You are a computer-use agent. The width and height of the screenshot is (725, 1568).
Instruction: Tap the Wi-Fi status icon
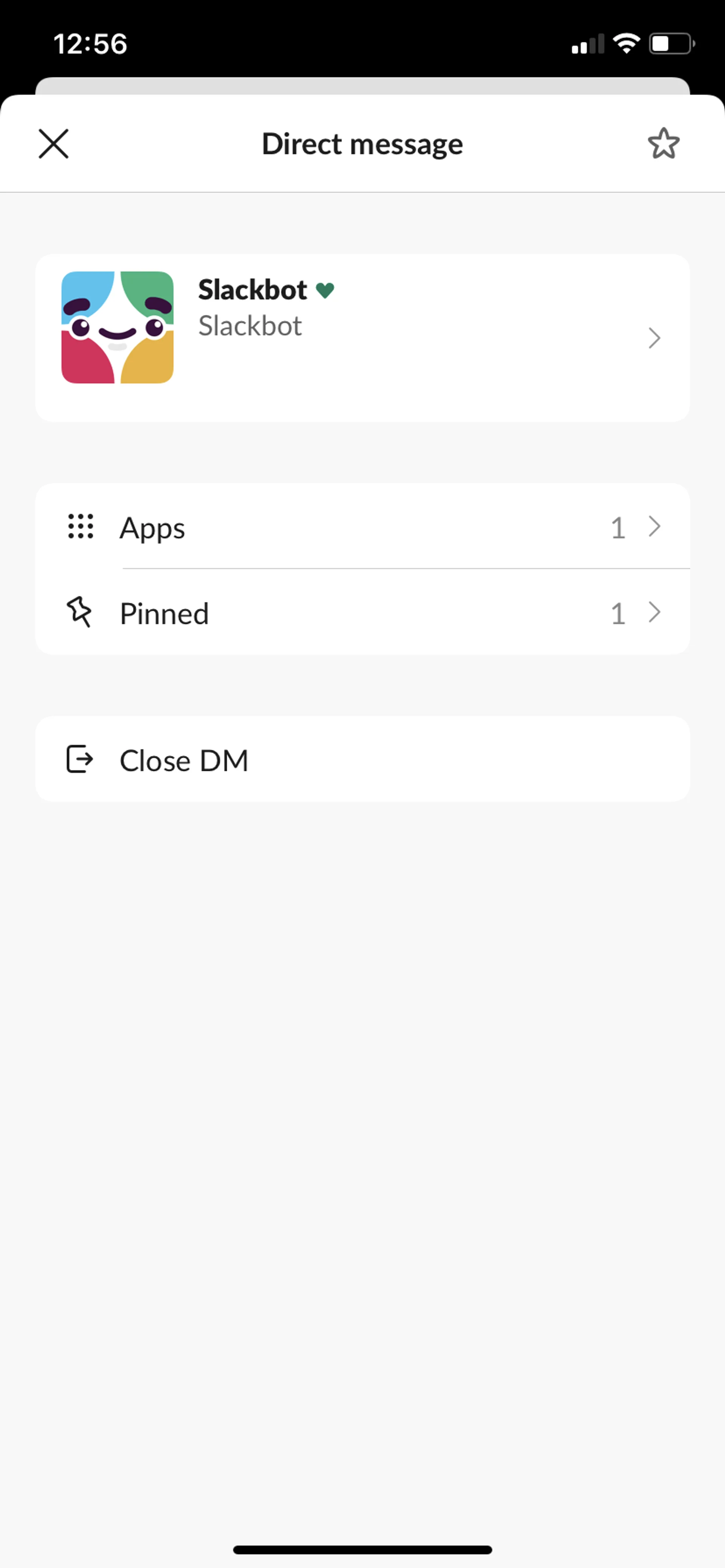[626, 44]
